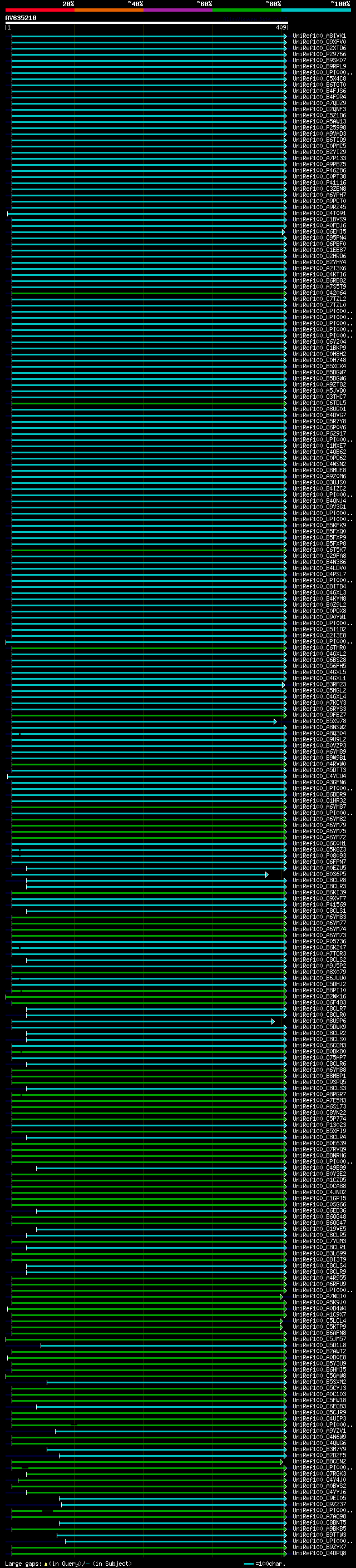Click the yellow large-gaps triangle in legend
Image resolution: width=356 pixels, height=1568 pixels.
46,1563
